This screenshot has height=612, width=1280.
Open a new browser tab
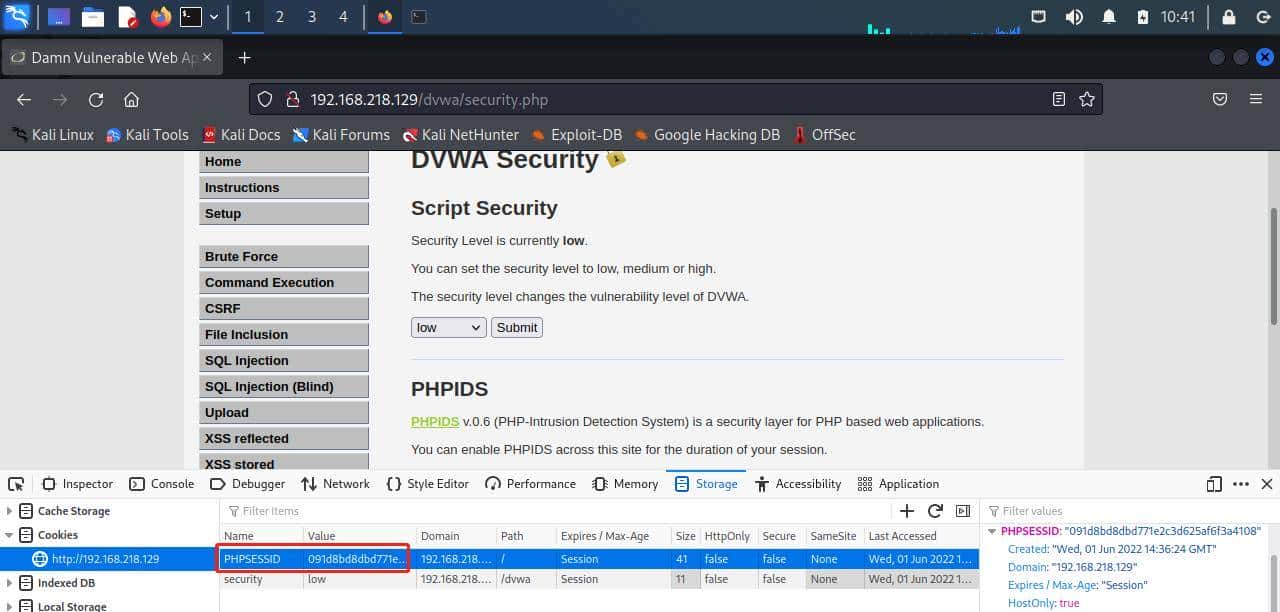(244, 57)
